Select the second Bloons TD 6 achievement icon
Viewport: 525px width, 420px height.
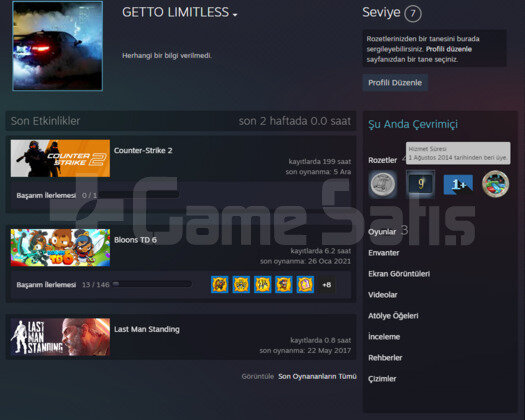pos(241,285)
